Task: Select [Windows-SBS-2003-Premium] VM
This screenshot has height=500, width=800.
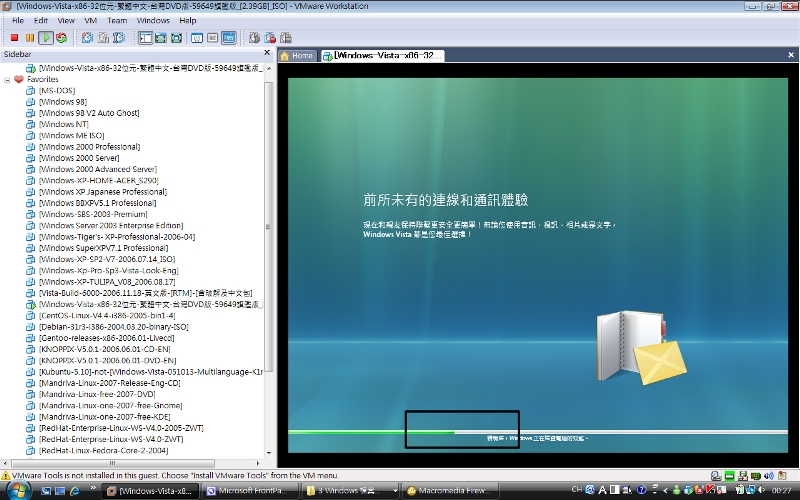Action: pos(93,214)
